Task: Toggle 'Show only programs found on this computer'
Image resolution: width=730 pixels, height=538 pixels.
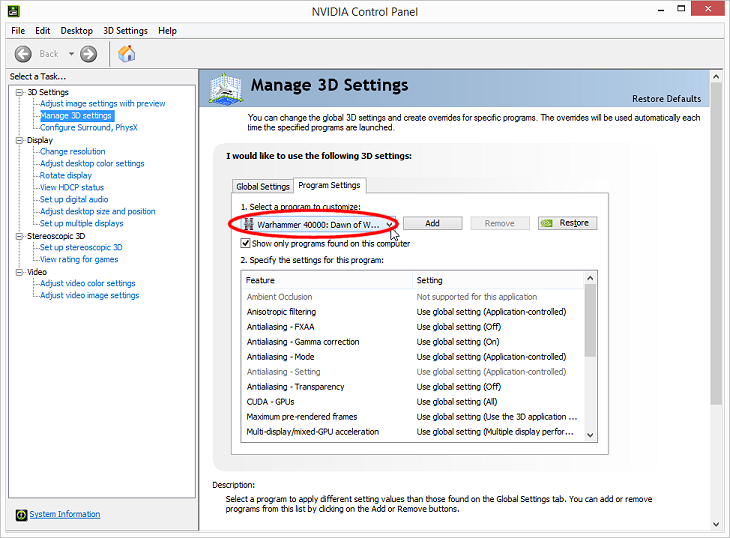Action: point(246,243)
